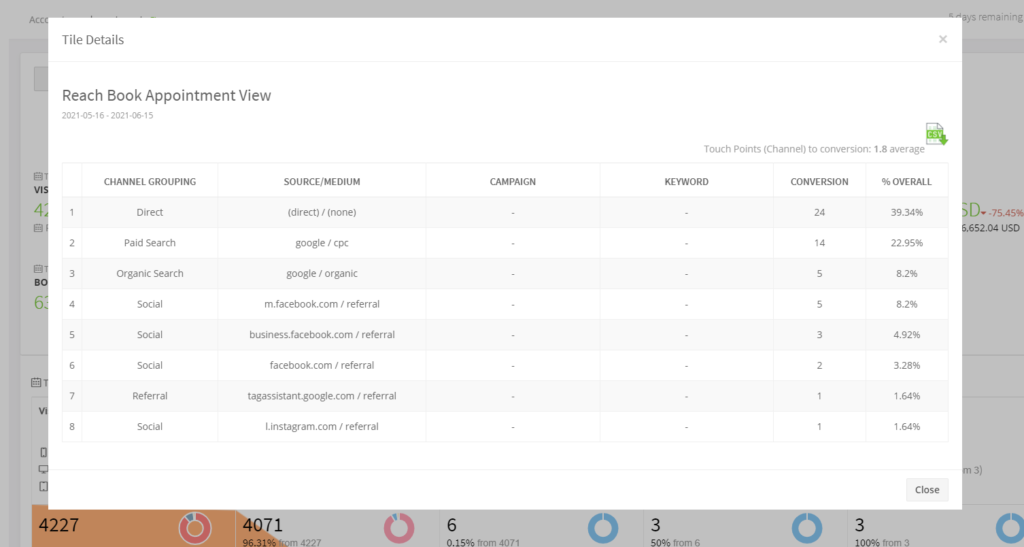Click the Reach Book Appointment View title
This screenshot has height=547, width=1024.
pyautogui.click(x=166, y=96)
